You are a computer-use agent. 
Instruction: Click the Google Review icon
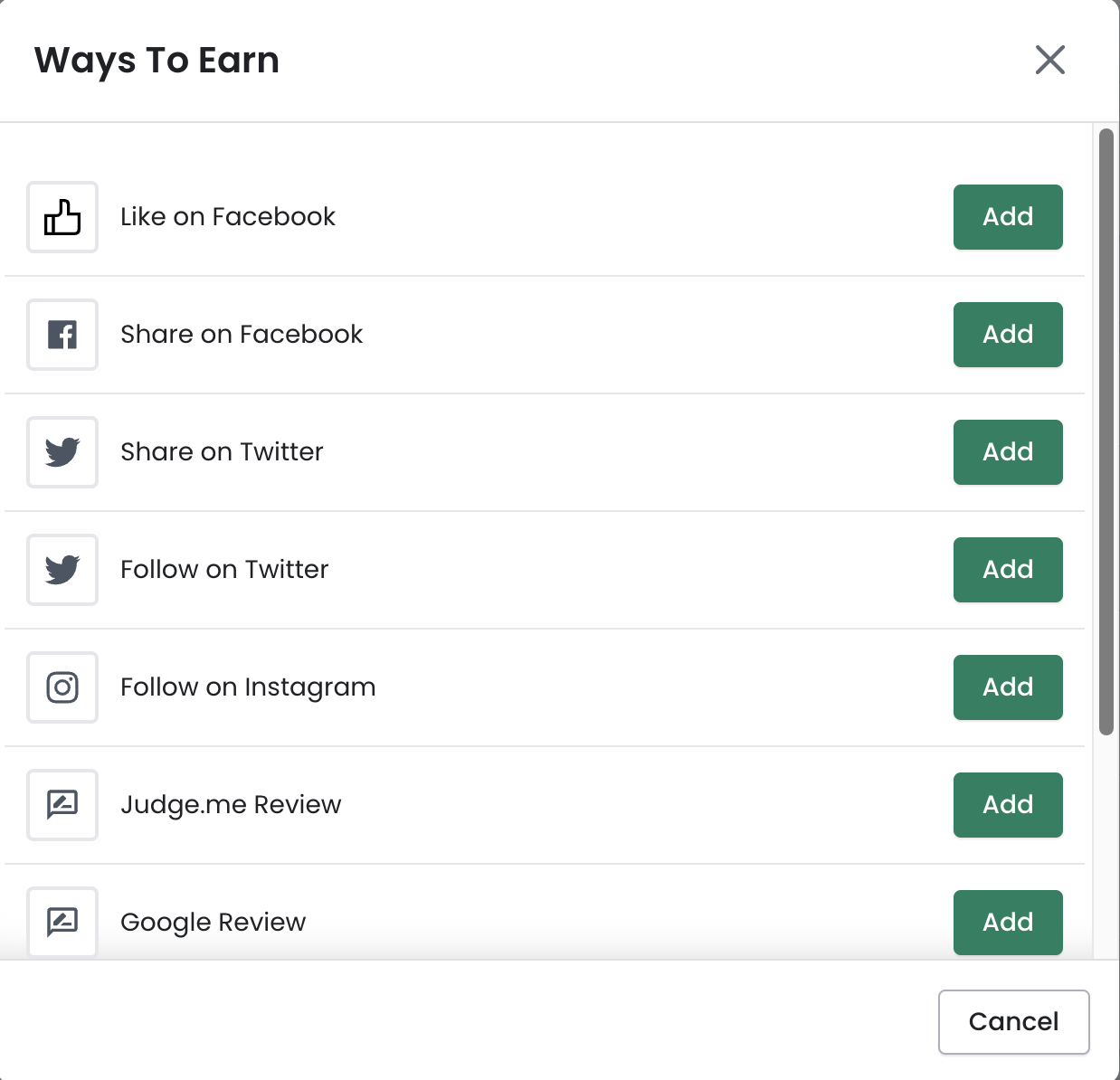[62, 922]
